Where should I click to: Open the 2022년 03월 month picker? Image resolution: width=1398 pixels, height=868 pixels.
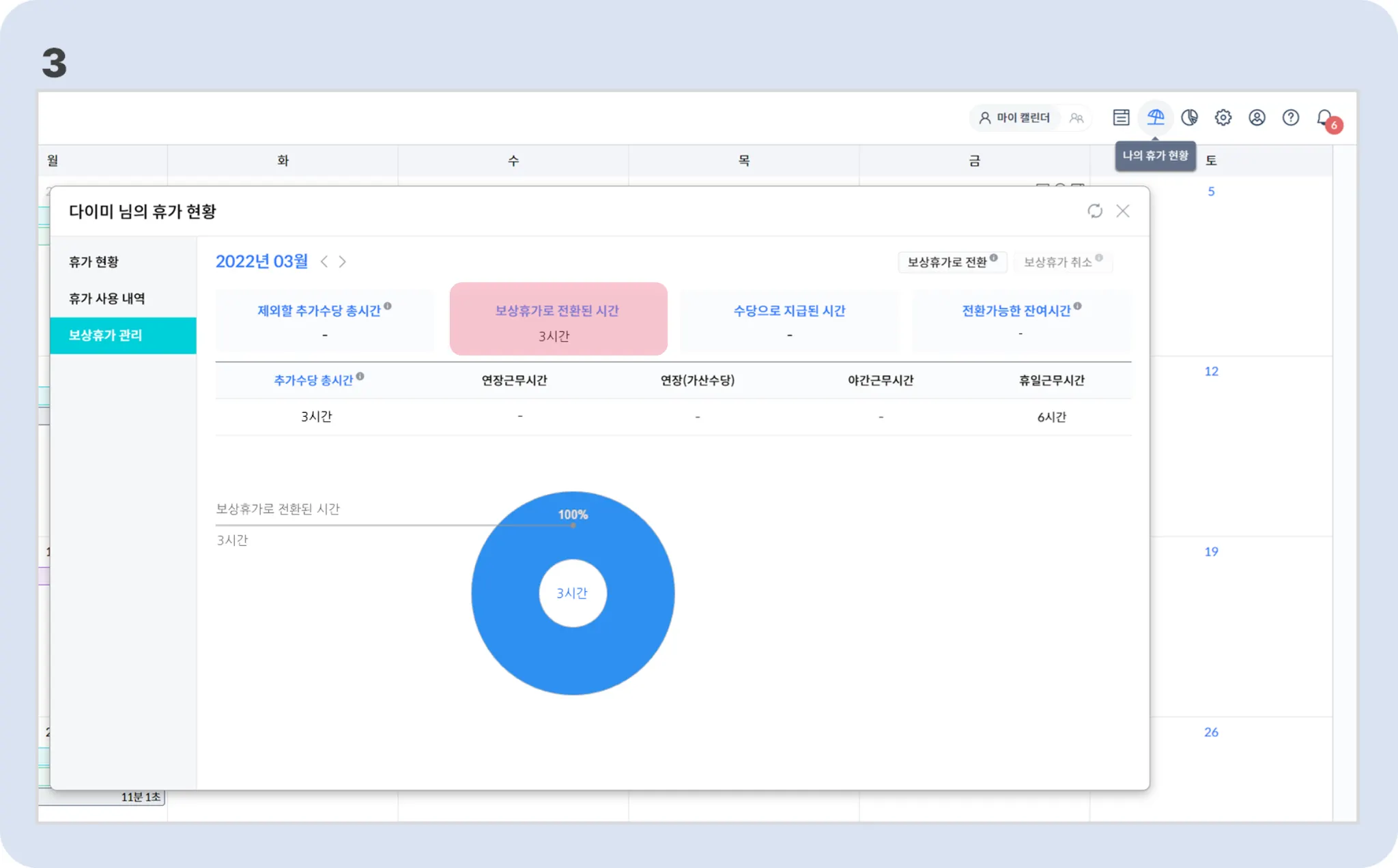[261, 261]
